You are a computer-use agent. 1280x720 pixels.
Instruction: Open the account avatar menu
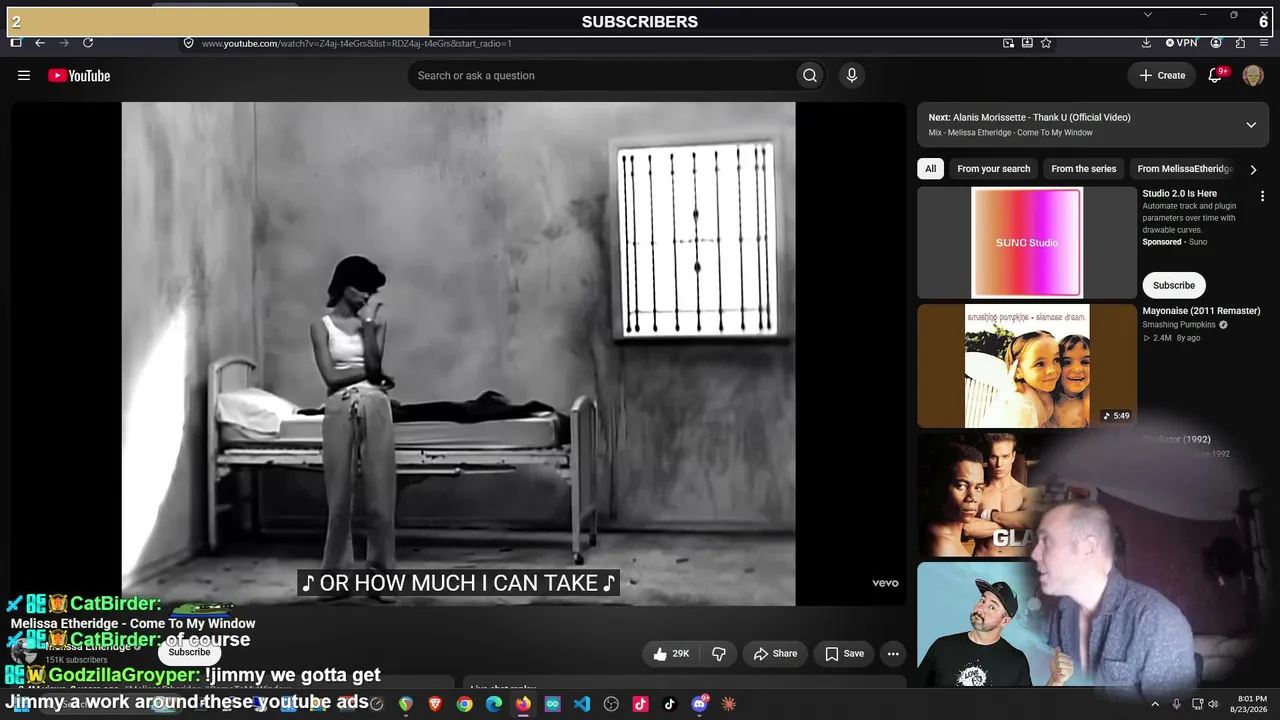click(1253, 76)
